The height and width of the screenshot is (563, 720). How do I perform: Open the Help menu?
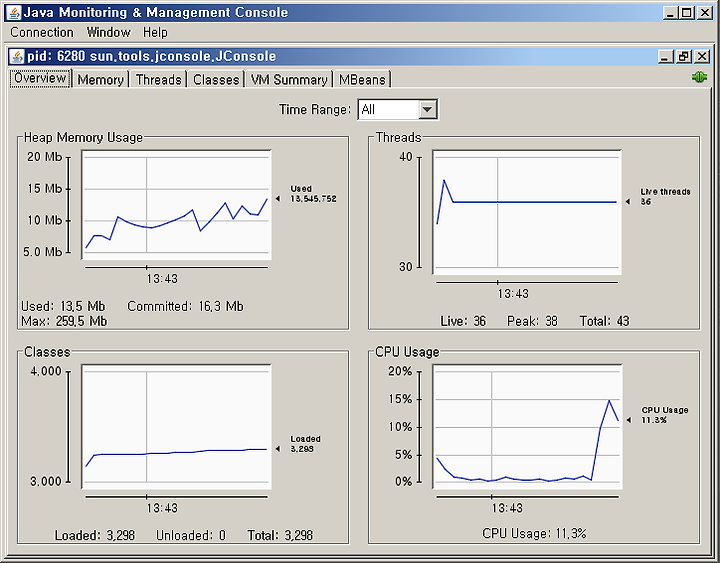click(155, 33)
